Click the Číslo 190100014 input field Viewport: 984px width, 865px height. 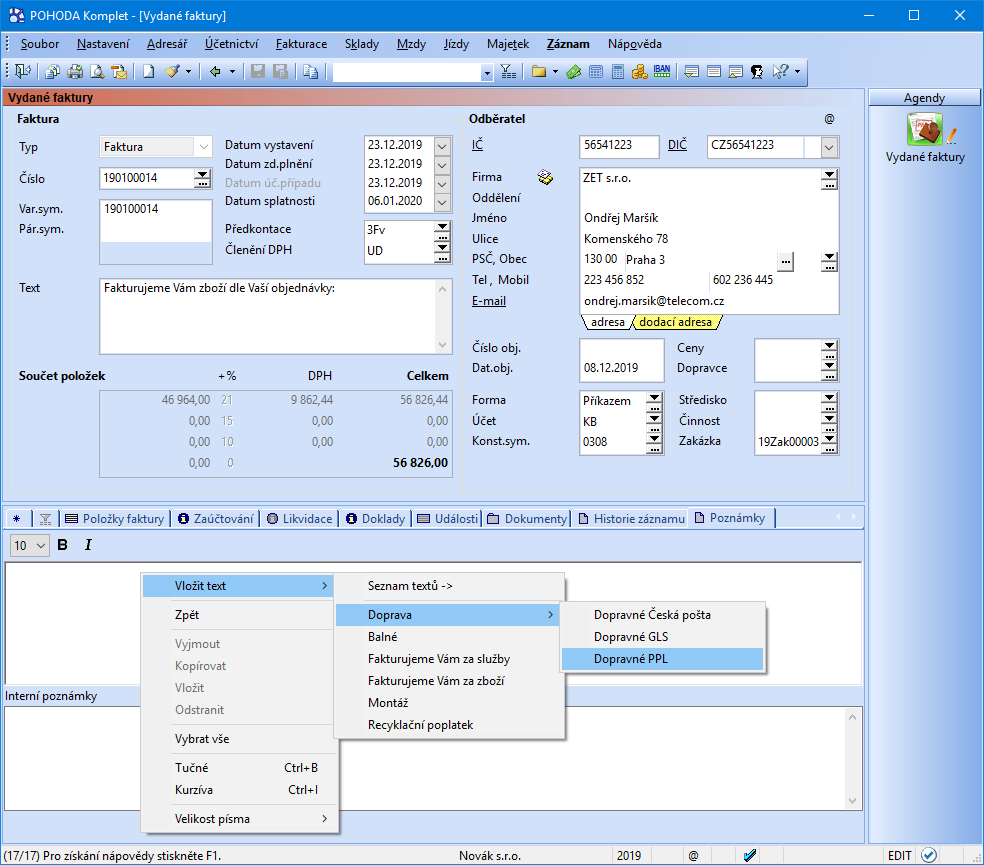pos(147,178)
